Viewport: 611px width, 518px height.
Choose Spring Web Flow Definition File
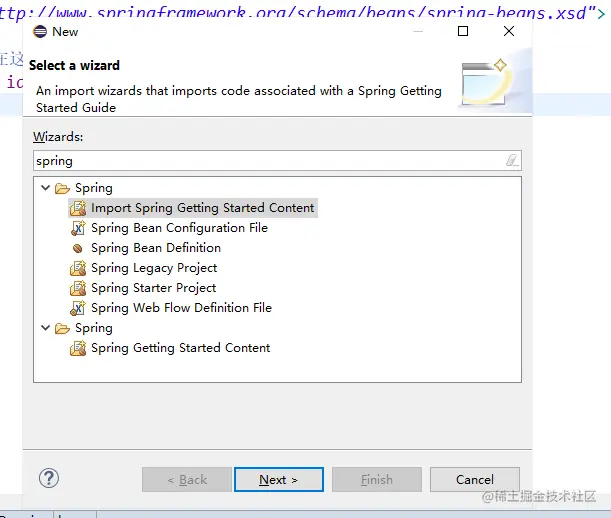coord(181,308)
